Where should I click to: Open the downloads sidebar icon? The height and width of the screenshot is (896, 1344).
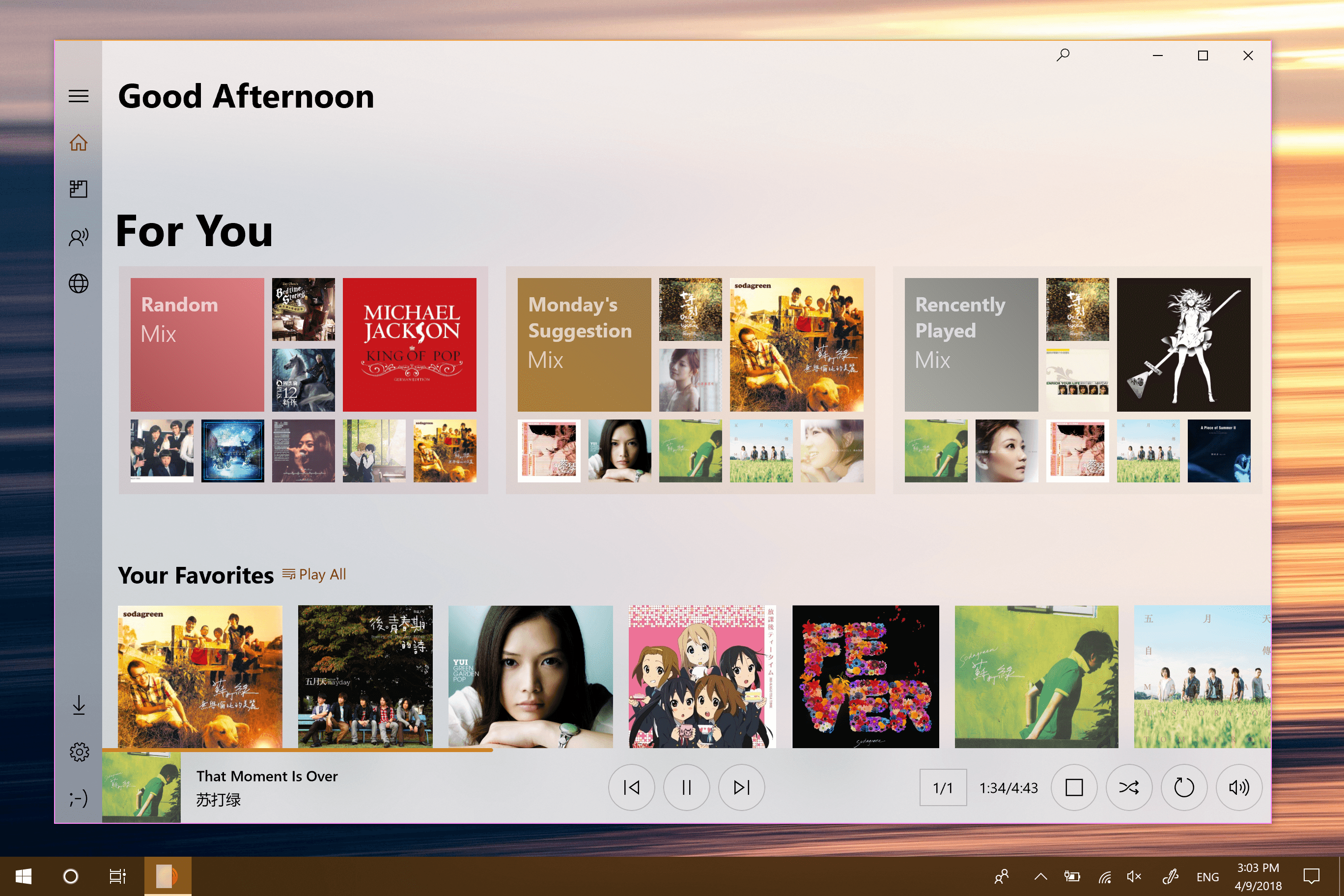79,705
